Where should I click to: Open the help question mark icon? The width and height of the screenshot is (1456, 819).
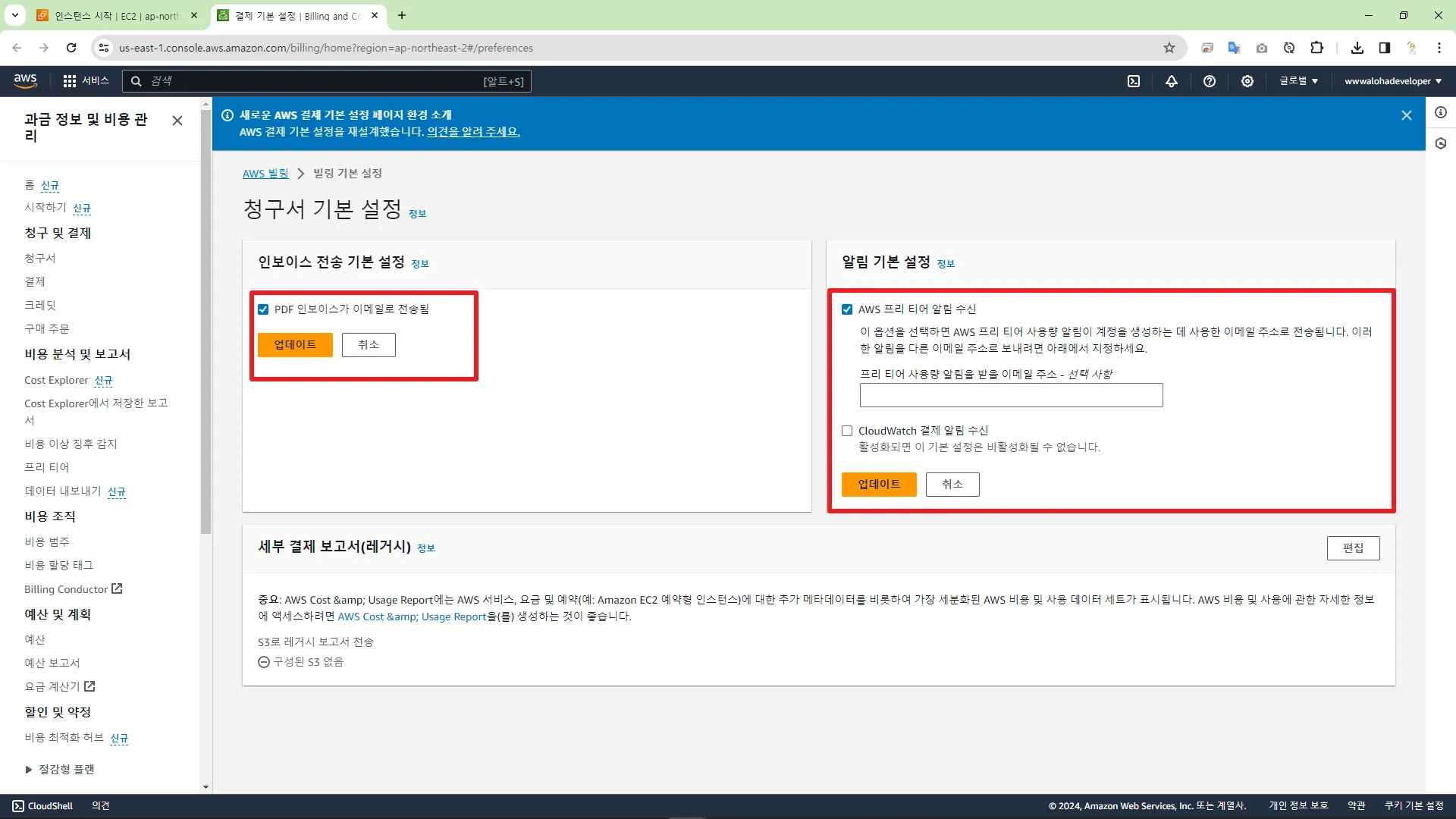1209,81
